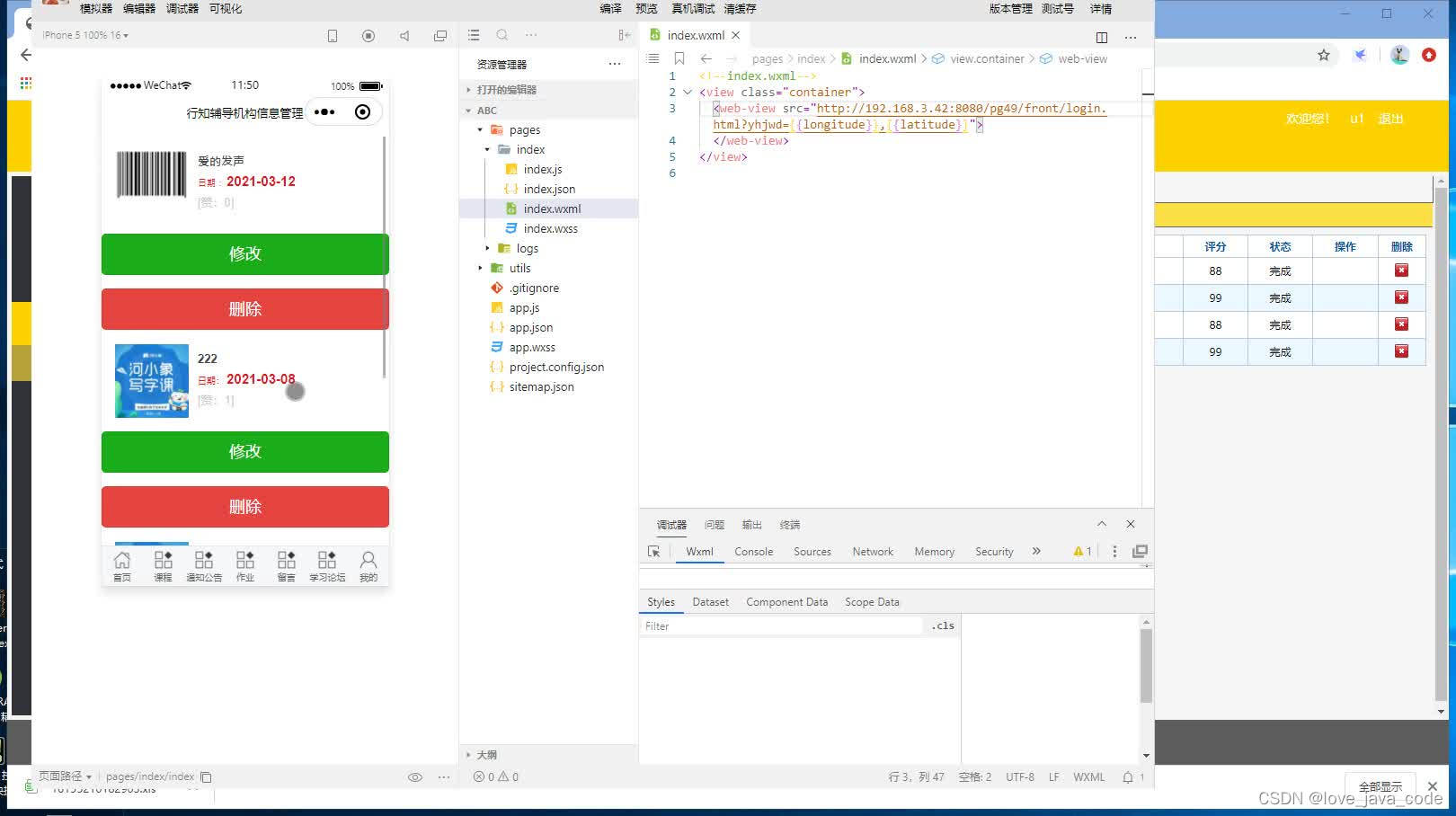This screenshot has width=1456, height=816.
Task: Open the 作业 tab in simulator
Action: [245, 566]
